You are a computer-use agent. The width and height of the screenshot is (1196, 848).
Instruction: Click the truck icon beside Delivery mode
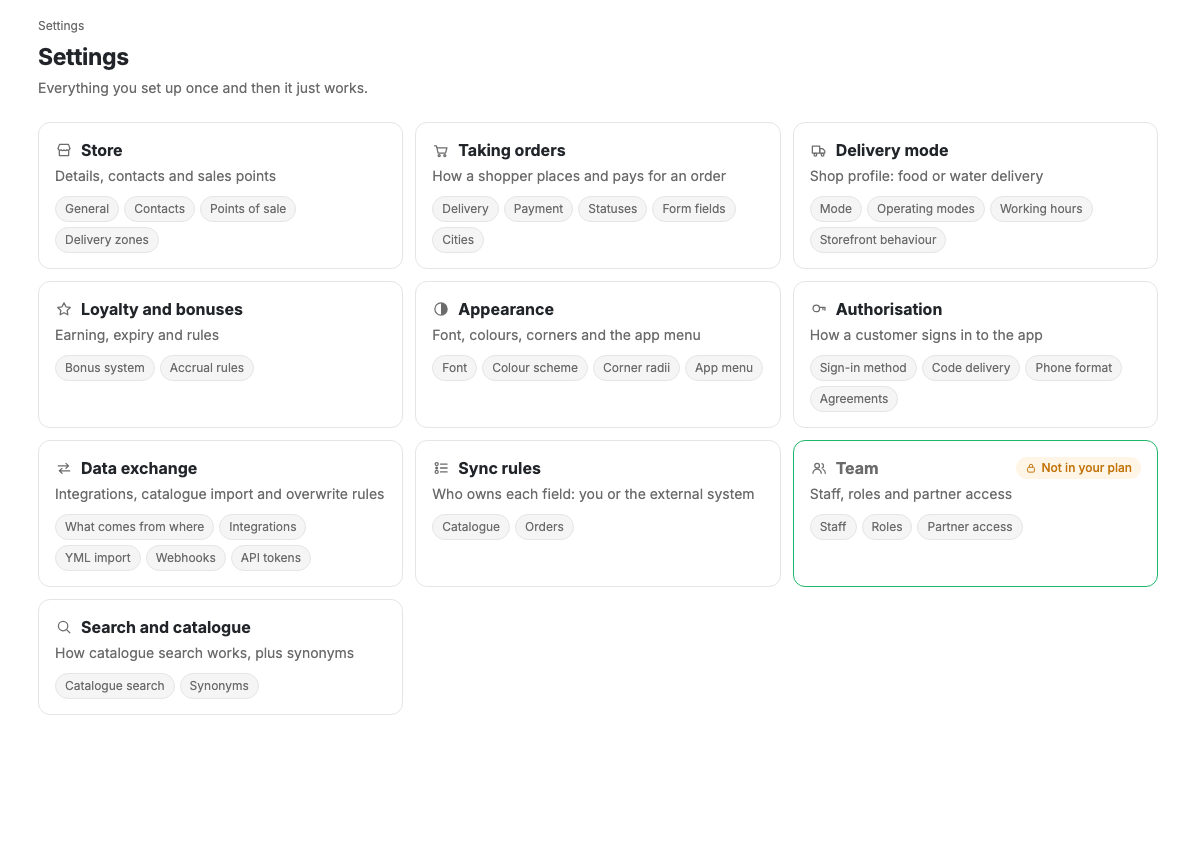pyautogui.click(x=818, y=150)
